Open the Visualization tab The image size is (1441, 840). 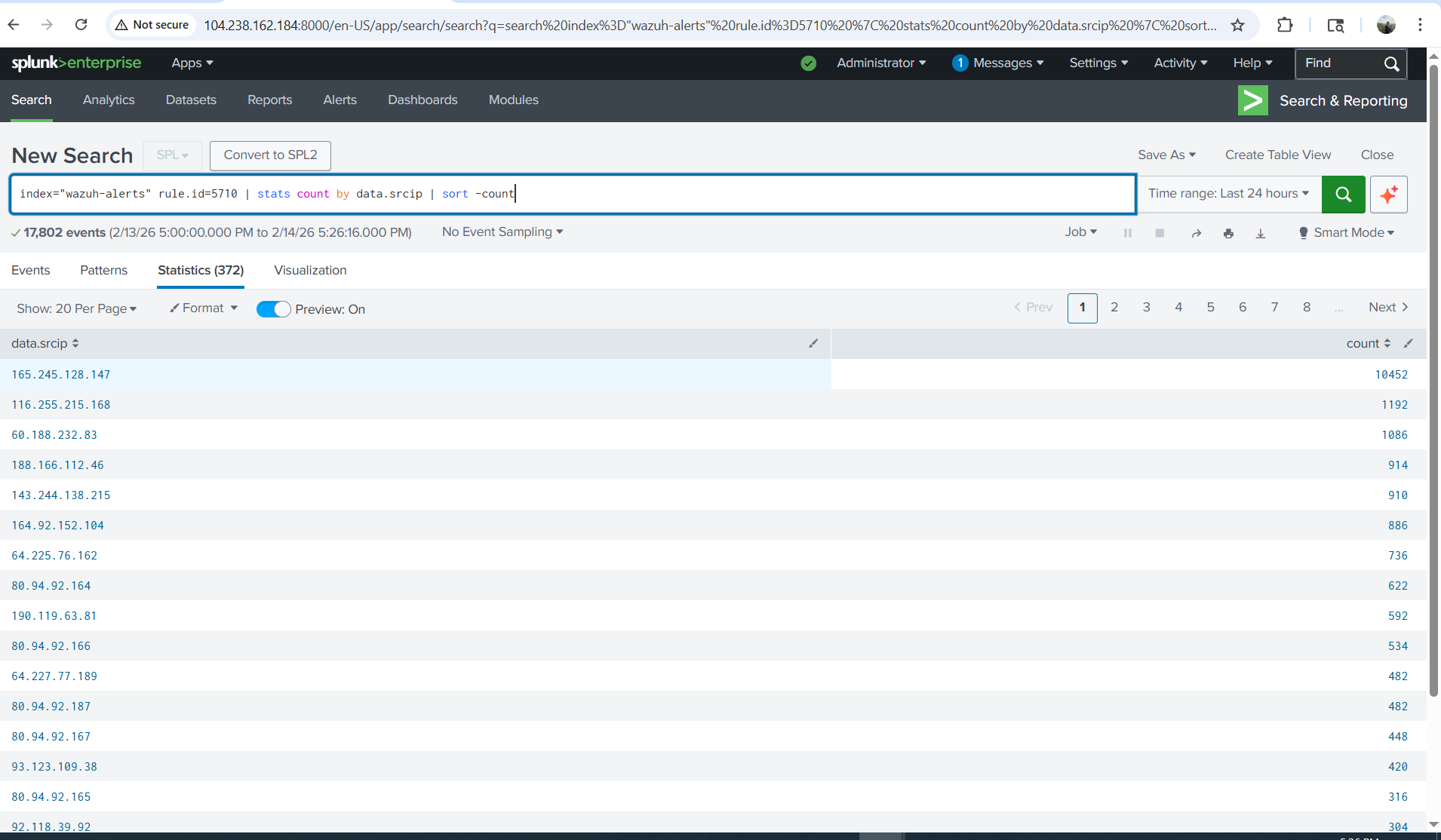click(310, 270)
